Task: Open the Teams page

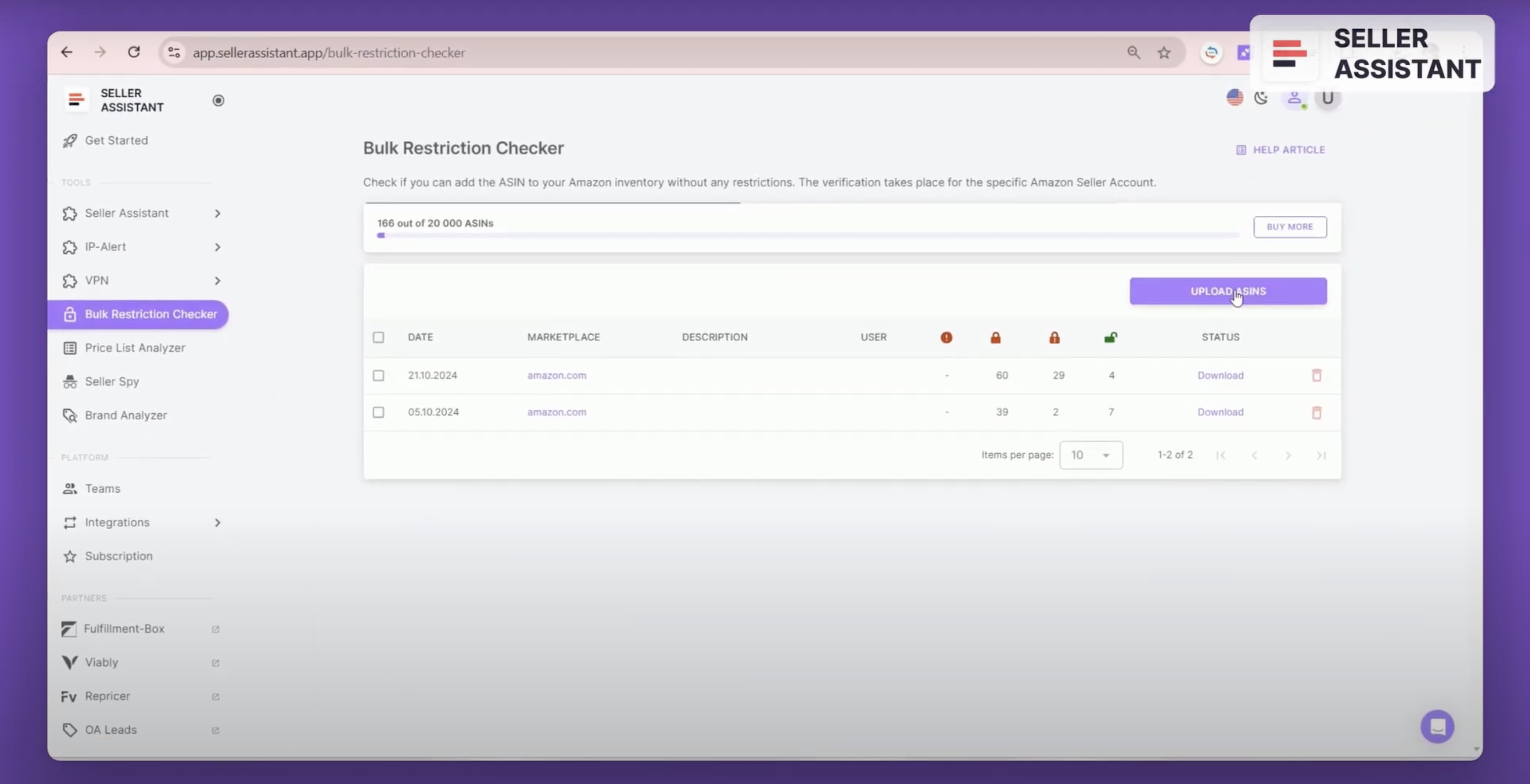Action: tap(103, 488)
